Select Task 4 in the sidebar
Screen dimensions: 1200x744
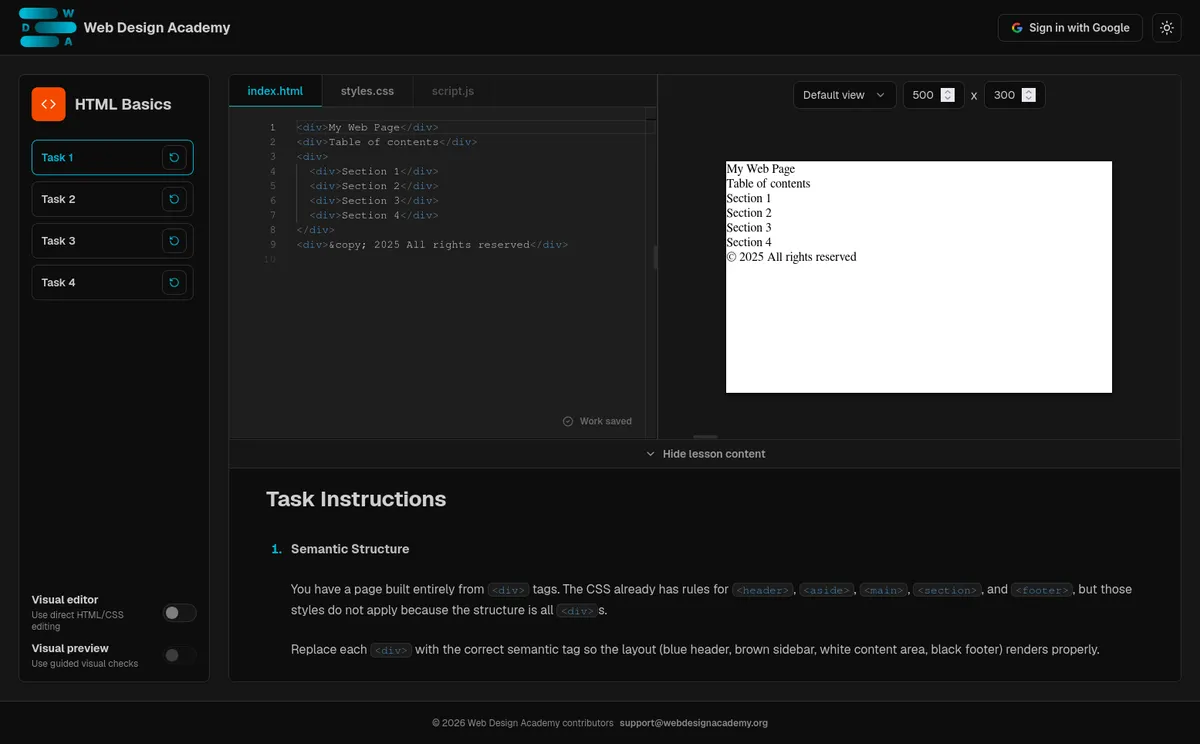tap(112, 283)
